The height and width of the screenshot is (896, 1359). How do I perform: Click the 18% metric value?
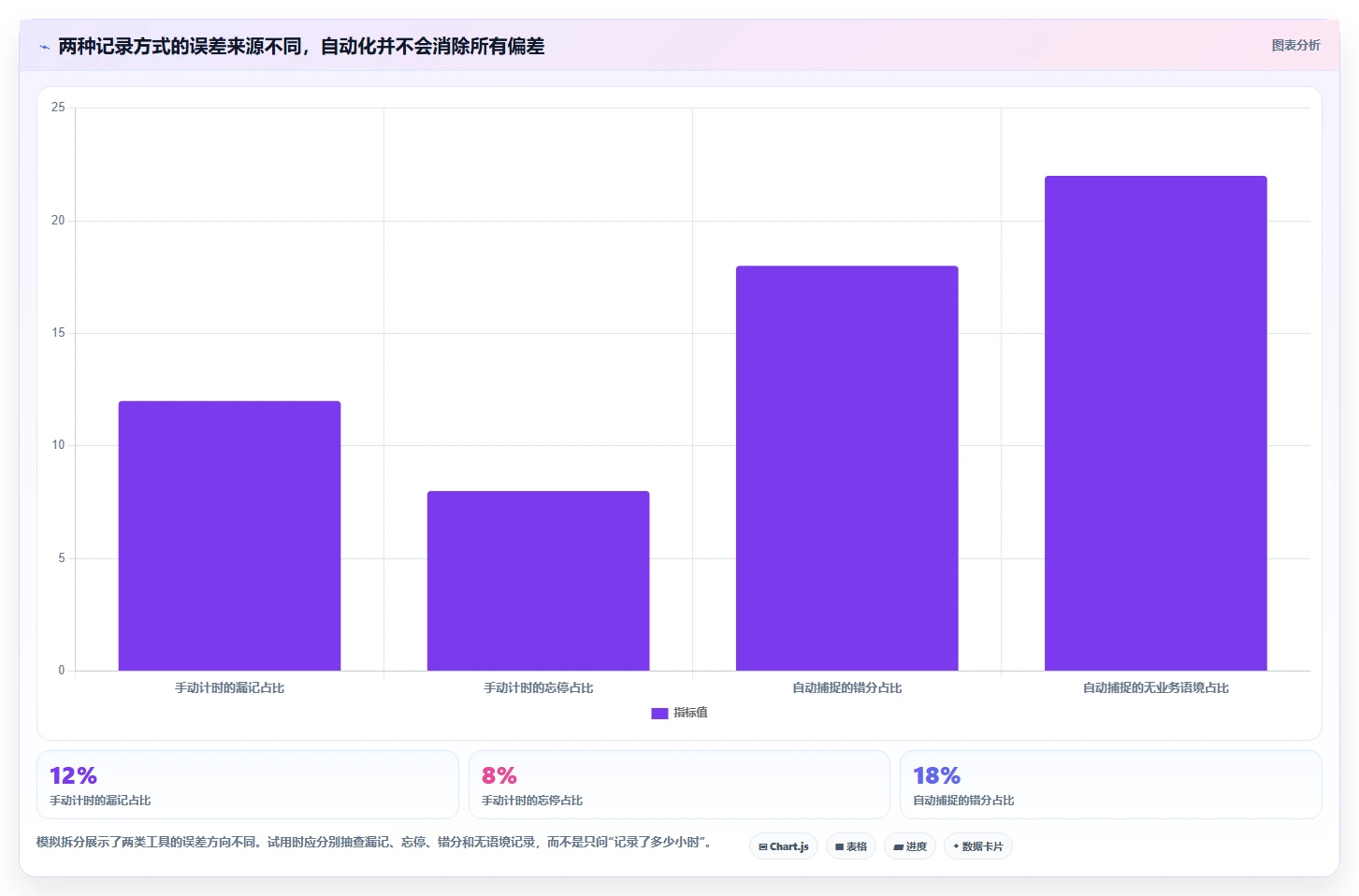point(937,775)
